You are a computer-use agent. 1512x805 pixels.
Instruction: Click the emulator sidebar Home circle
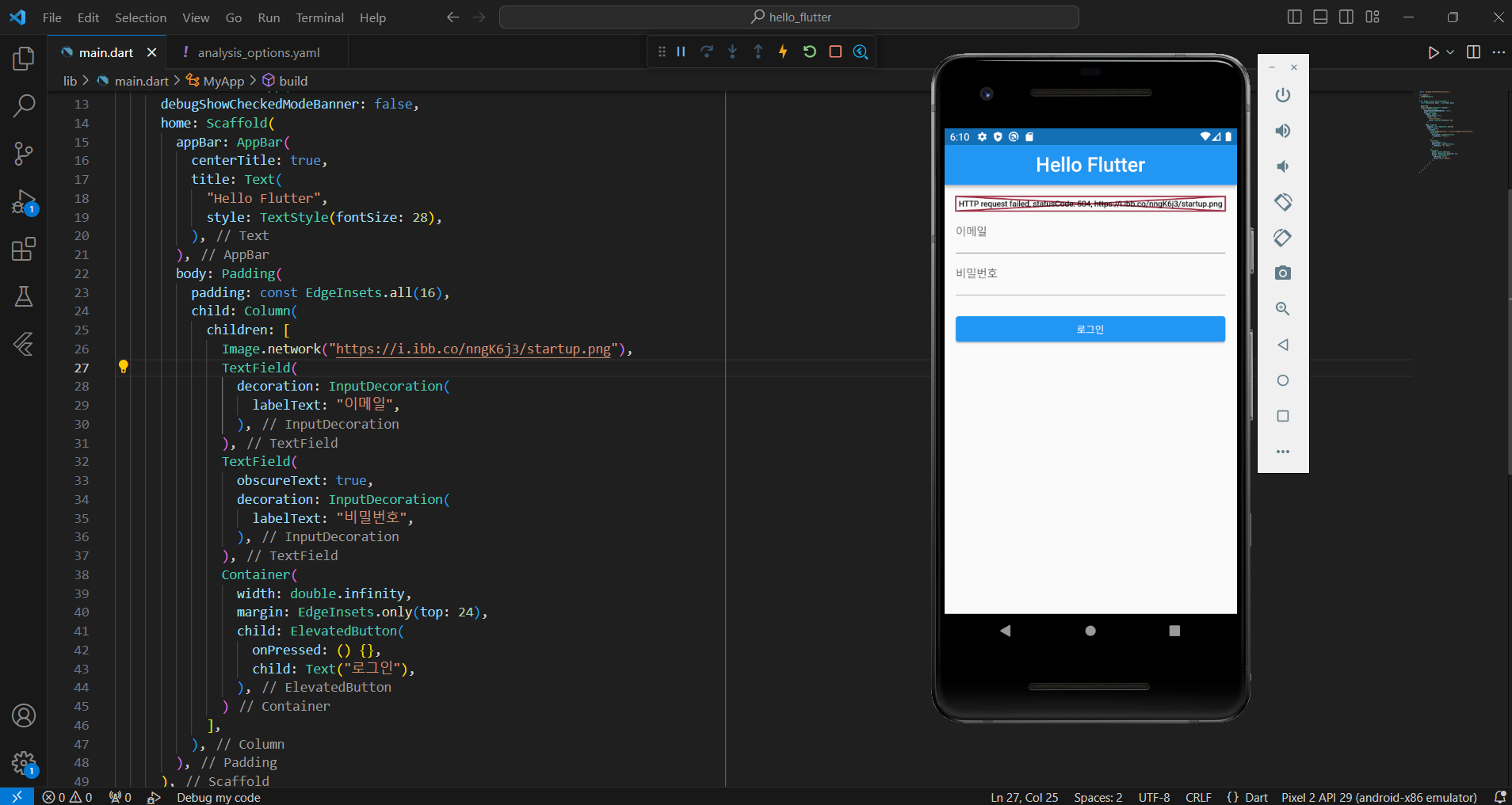(1283, 380)
